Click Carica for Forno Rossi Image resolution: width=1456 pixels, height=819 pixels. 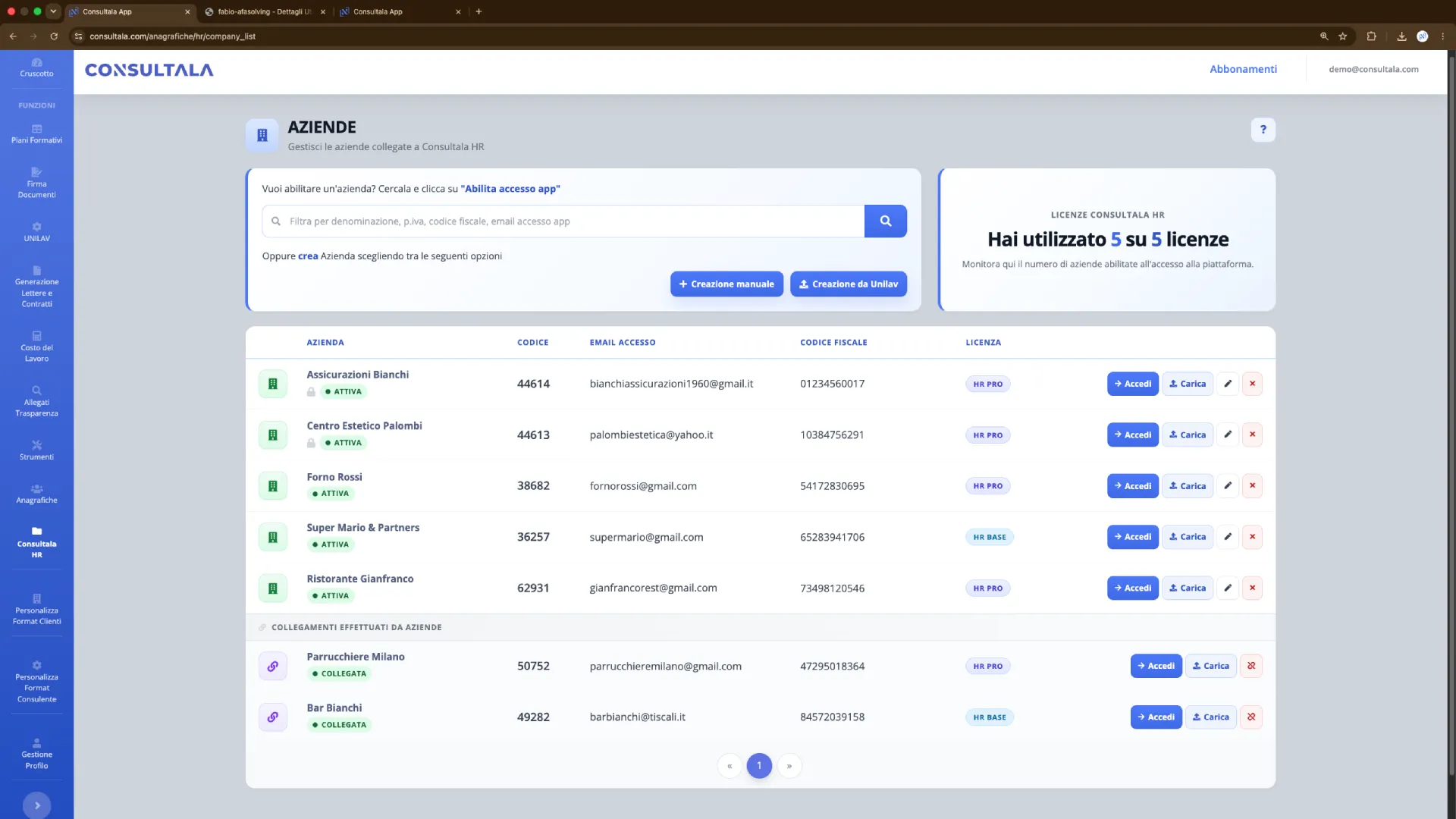(x=1188, y=486)
